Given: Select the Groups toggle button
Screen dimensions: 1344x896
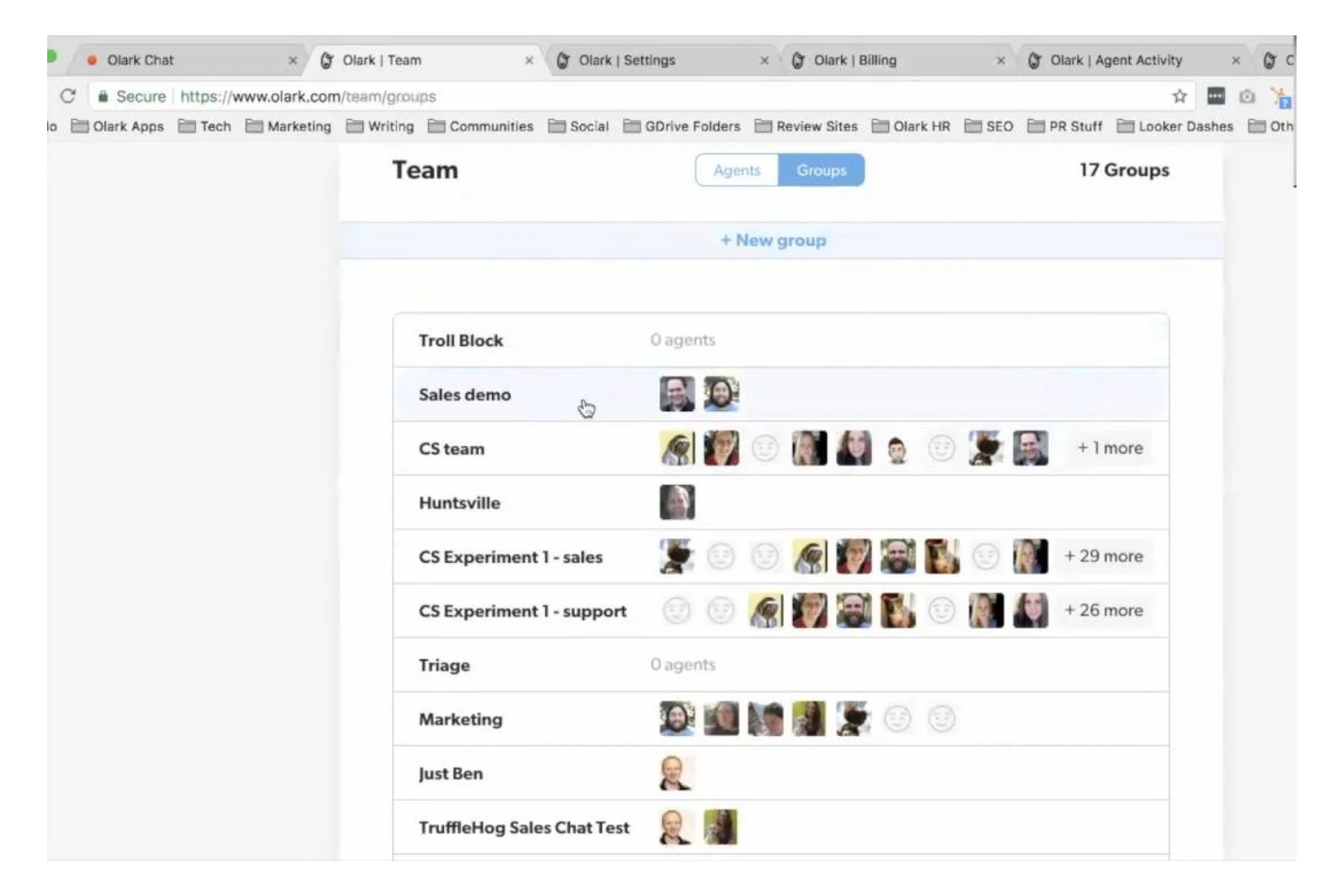Looking at the screenshot, I should (821, 170).
